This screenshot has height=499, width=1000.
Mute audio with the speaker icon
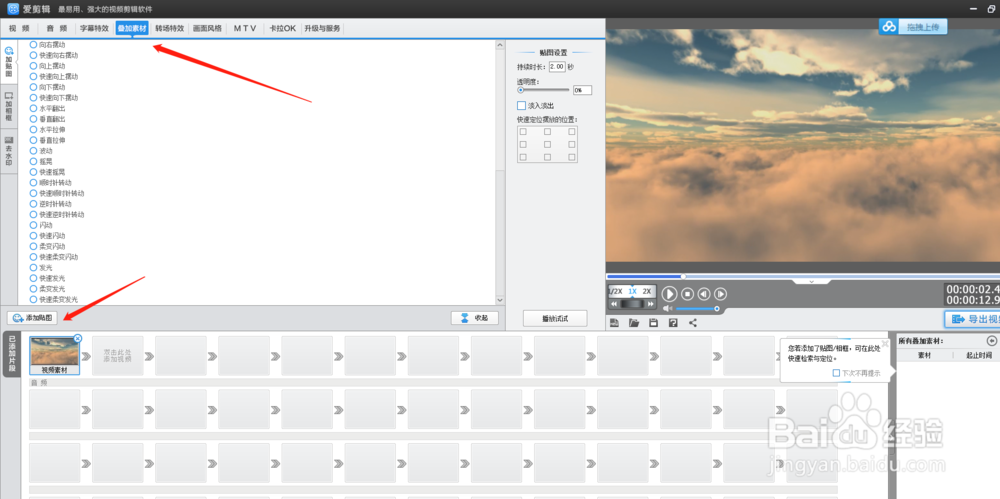pyautogui.click(x=667, y=309)
